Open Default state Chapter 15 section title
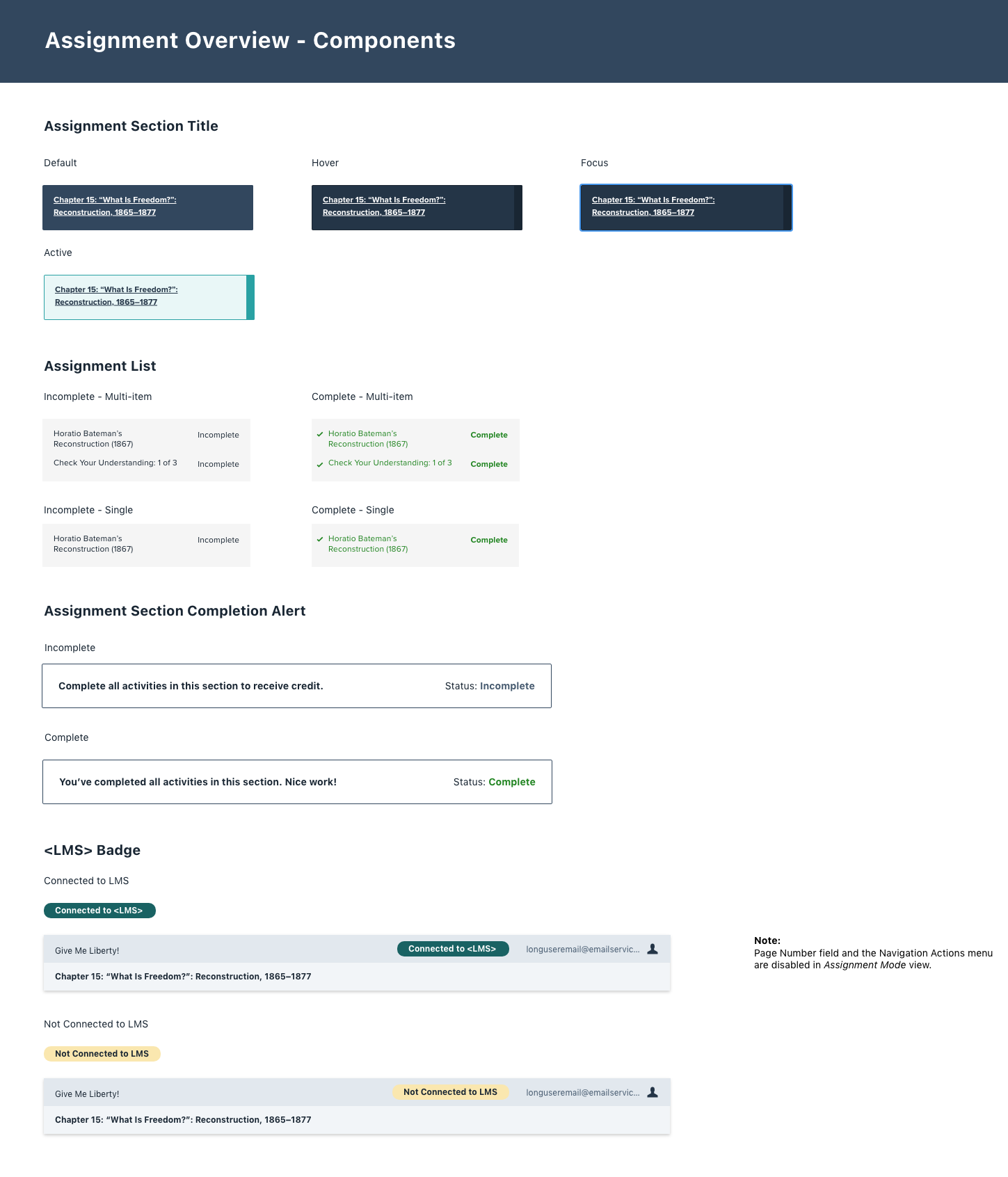Screen dimensions: 1008x1177 coord(147,207)
